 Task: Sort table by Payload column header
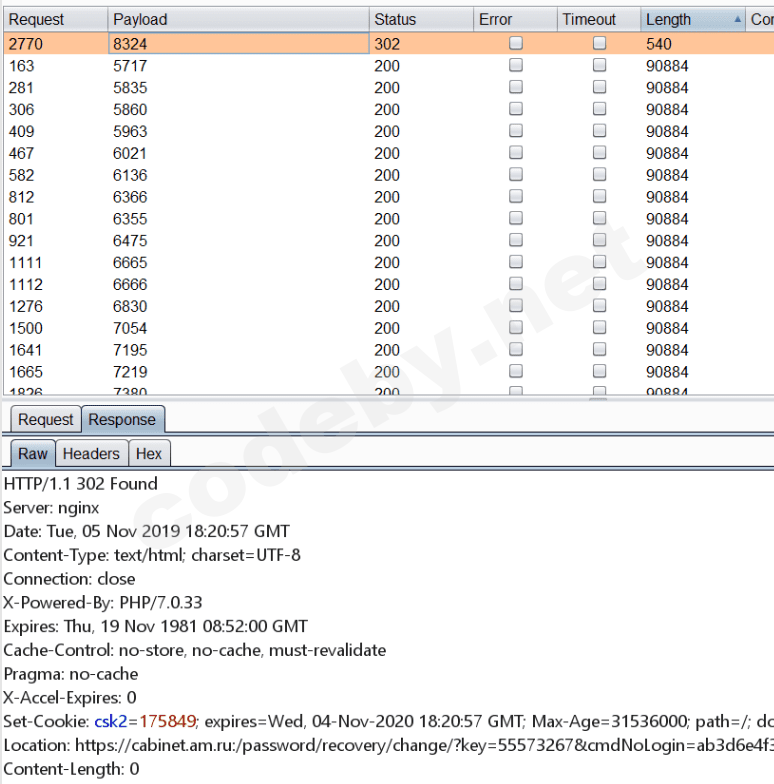[238, 20]
